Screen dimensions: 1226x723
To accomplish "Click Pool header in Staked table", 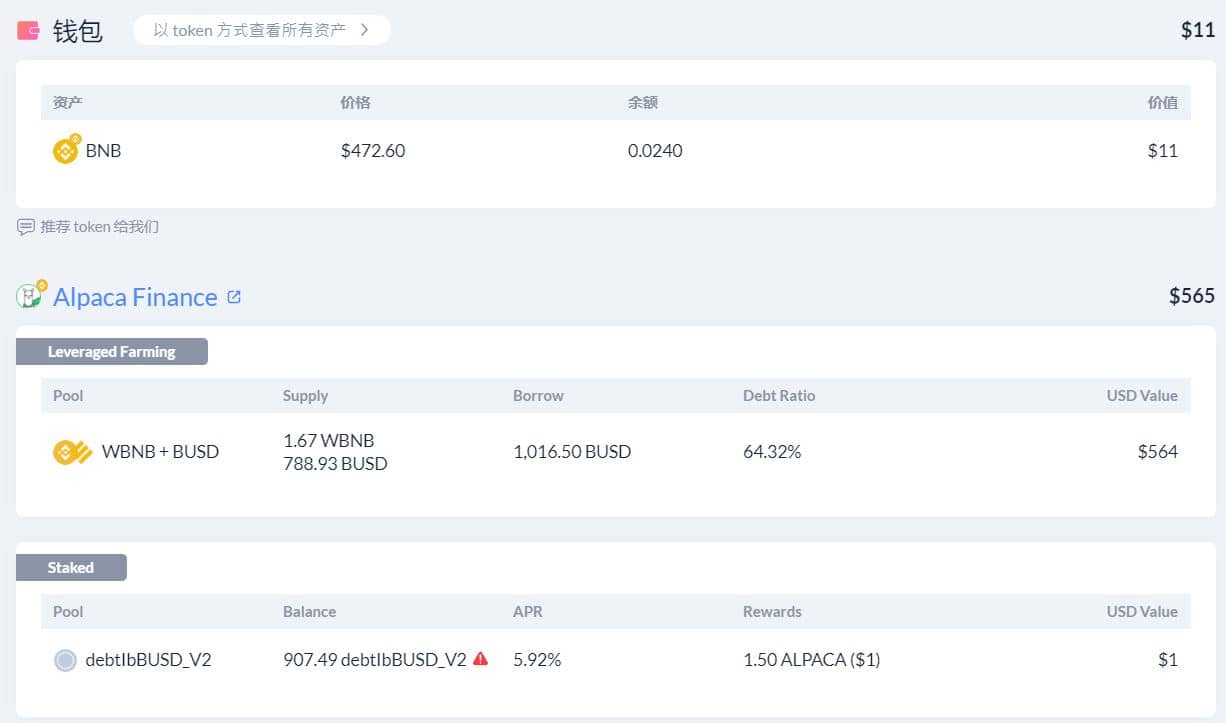I will click(68, 612).
